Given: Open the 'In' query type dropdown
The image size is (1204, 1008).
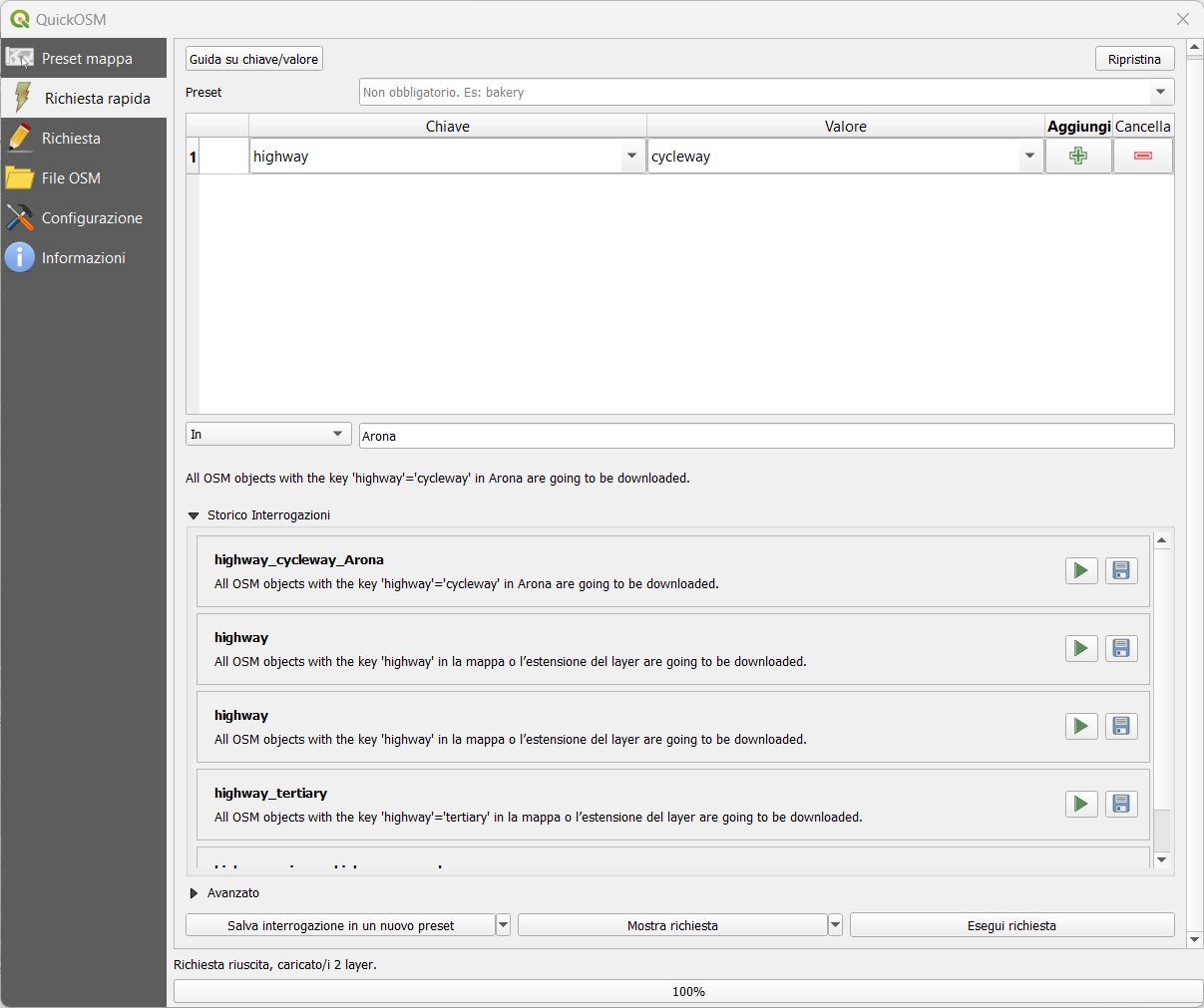Looking at the screenshot, I should [268, 435].
